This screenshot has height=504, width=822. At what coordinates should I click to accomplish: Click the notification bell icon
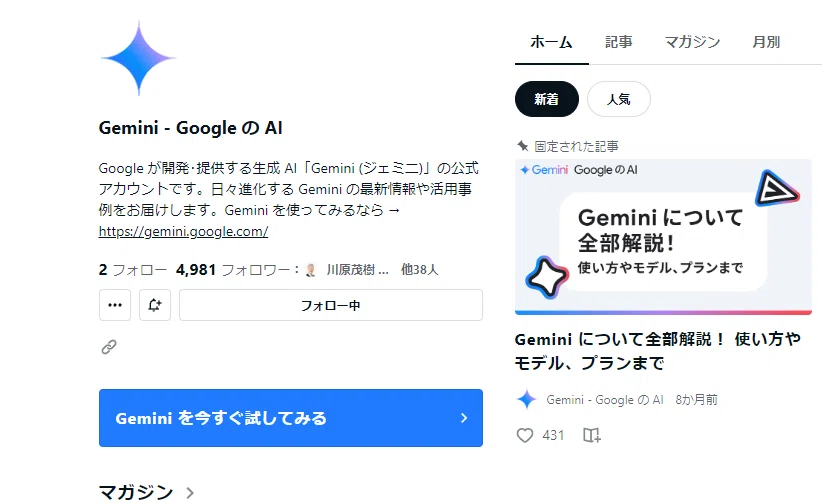[155, 305]
